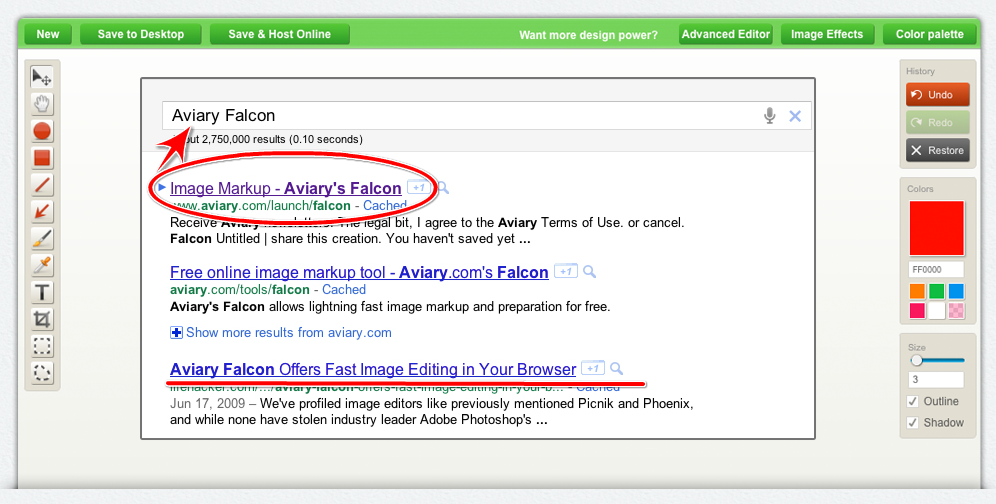The height and width of the screenshot is (504, 996).
Task: Activate the eyedropper color picker tool
Action: point(42,266)
